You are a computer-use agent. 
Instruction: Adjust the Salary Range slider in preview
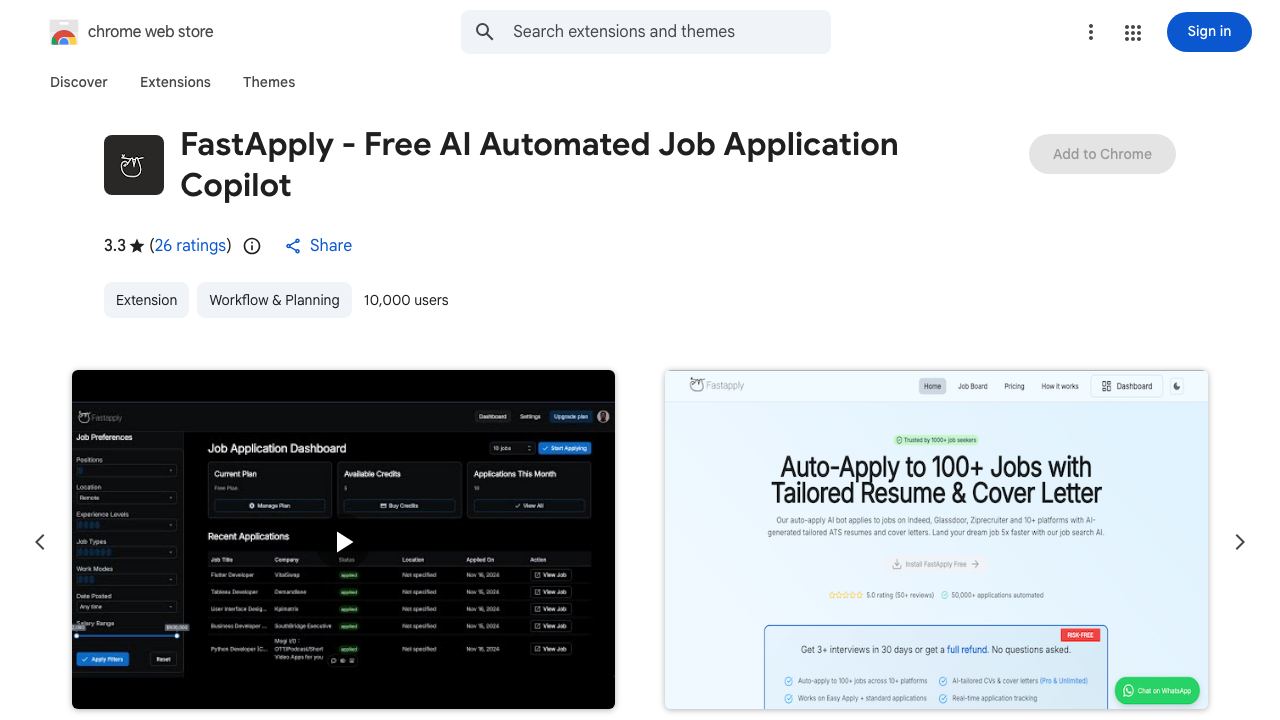click(127, 635)
